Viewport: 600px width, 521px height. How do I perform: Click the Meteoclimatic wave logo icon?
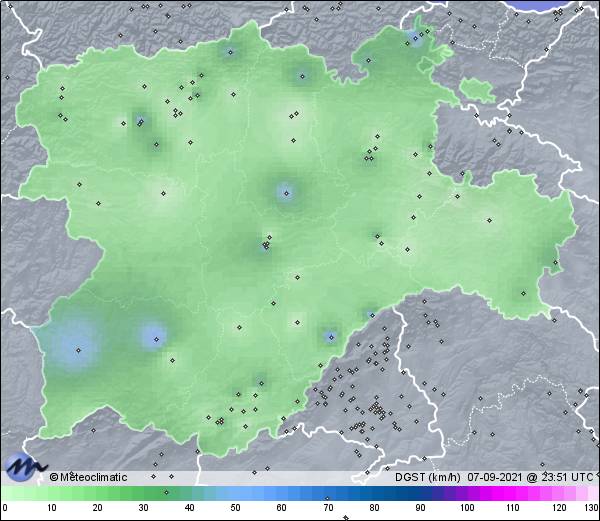(x=25, y=467)
